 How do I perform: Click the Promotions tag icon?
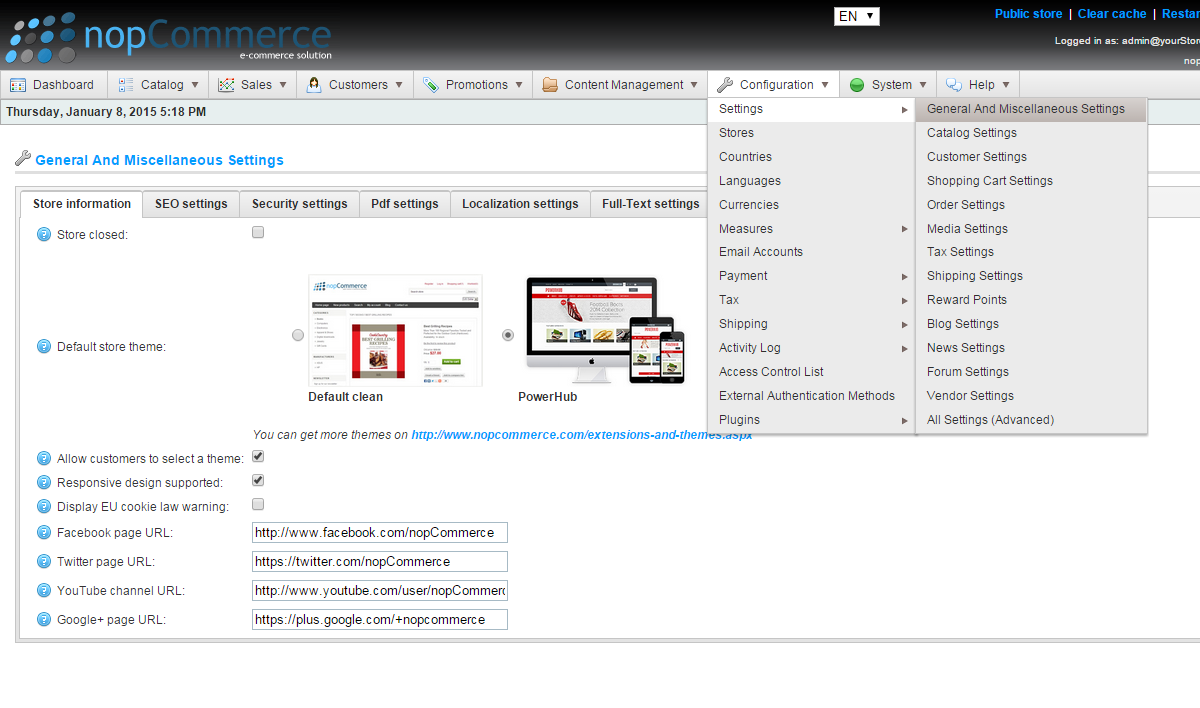click(x=431, y=85)
